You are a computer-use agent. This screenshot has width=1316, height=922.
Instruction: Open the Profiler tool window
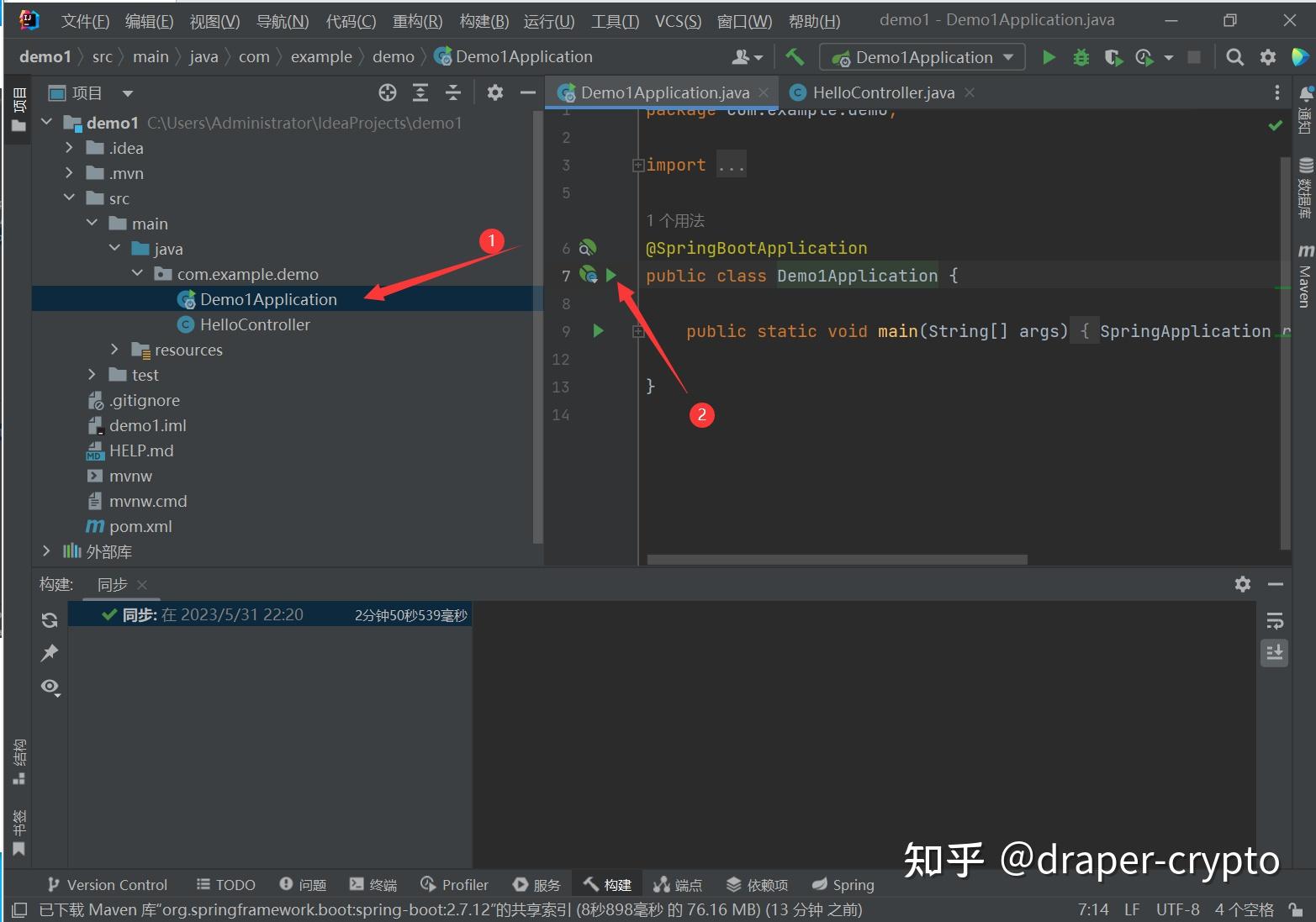pos(454,884)
